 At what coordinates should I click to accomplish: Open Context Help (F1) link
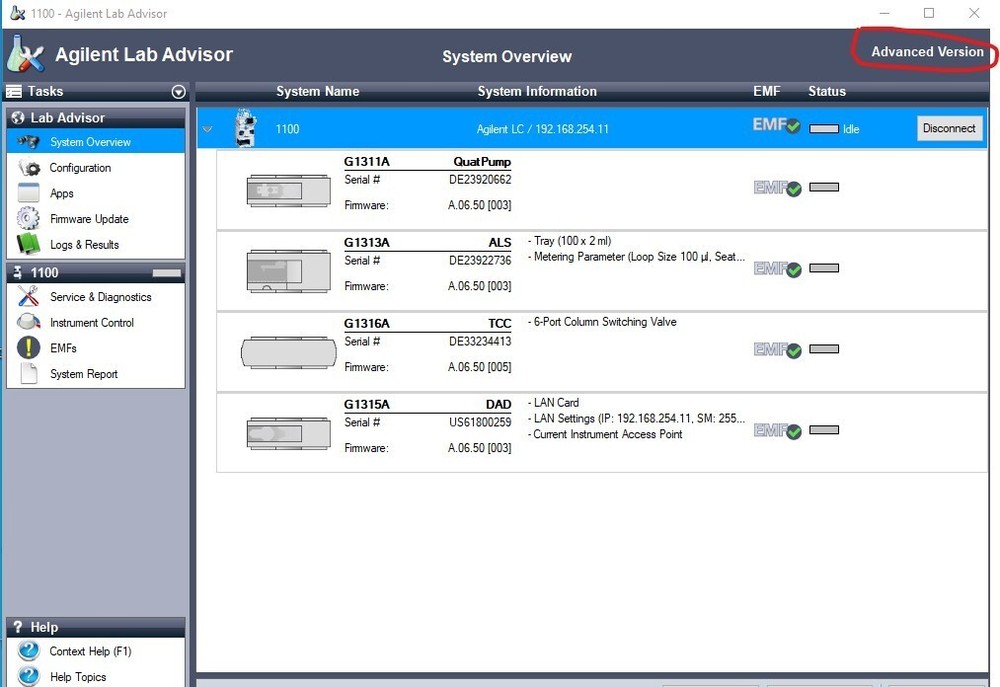pos(91,651)
